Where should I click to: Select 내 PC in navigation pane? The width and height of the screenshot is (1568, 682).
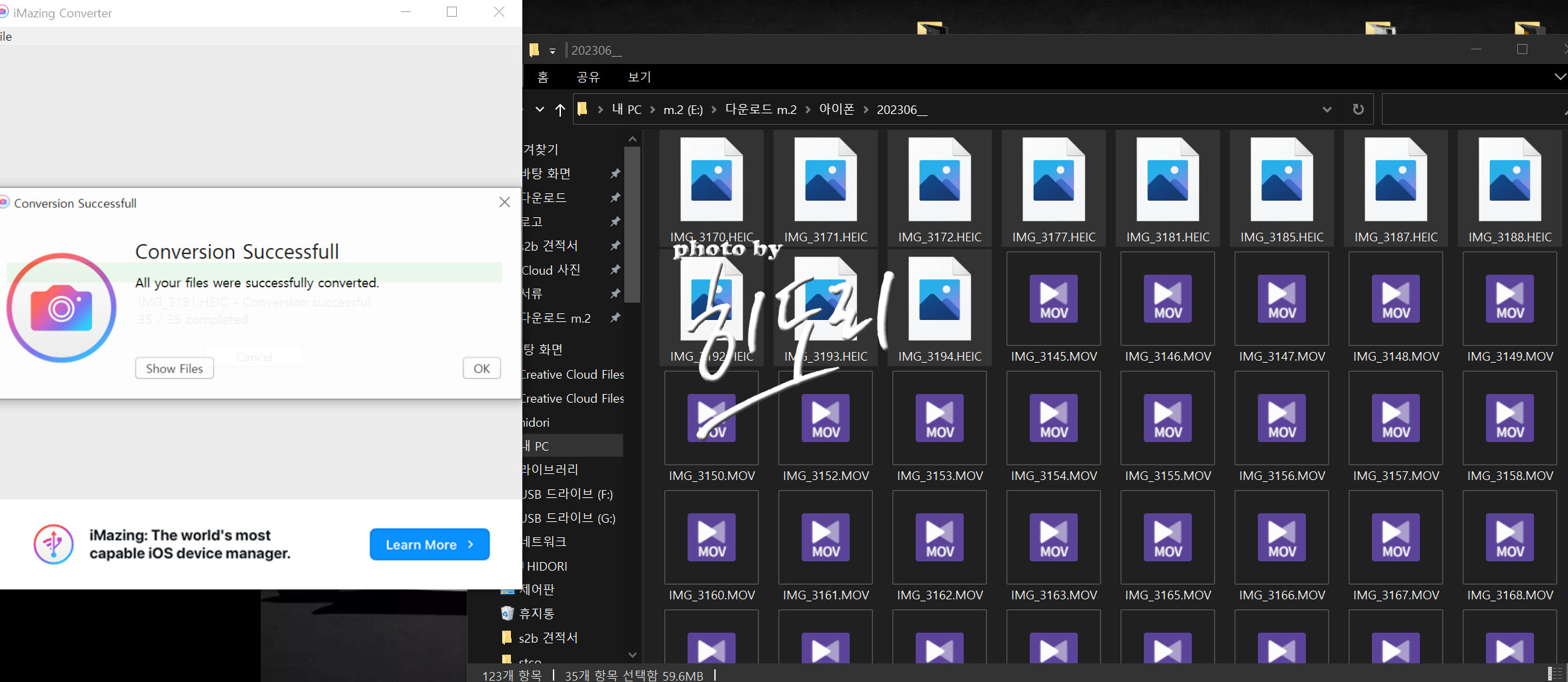click(572, 446)
